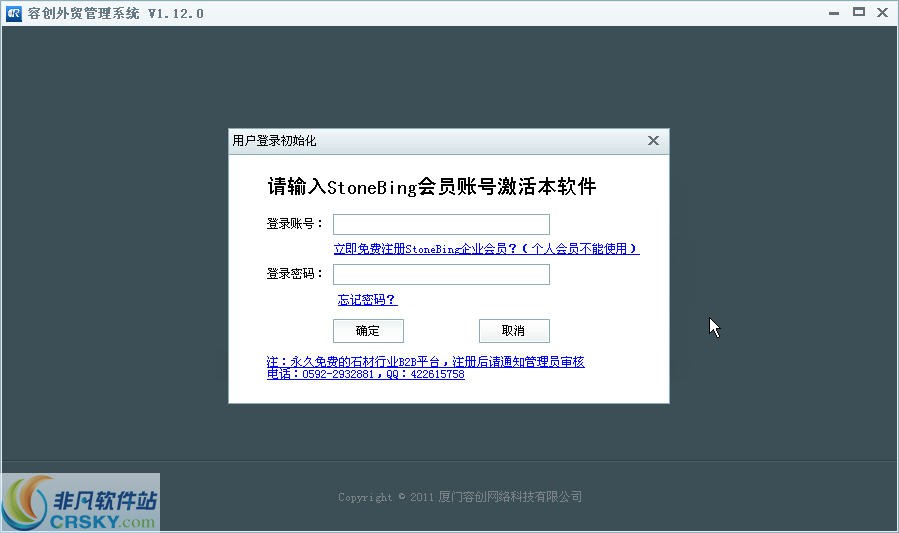
Task: Minimize the 容创外贸管理系统 window
Action: tap(834, 13)
